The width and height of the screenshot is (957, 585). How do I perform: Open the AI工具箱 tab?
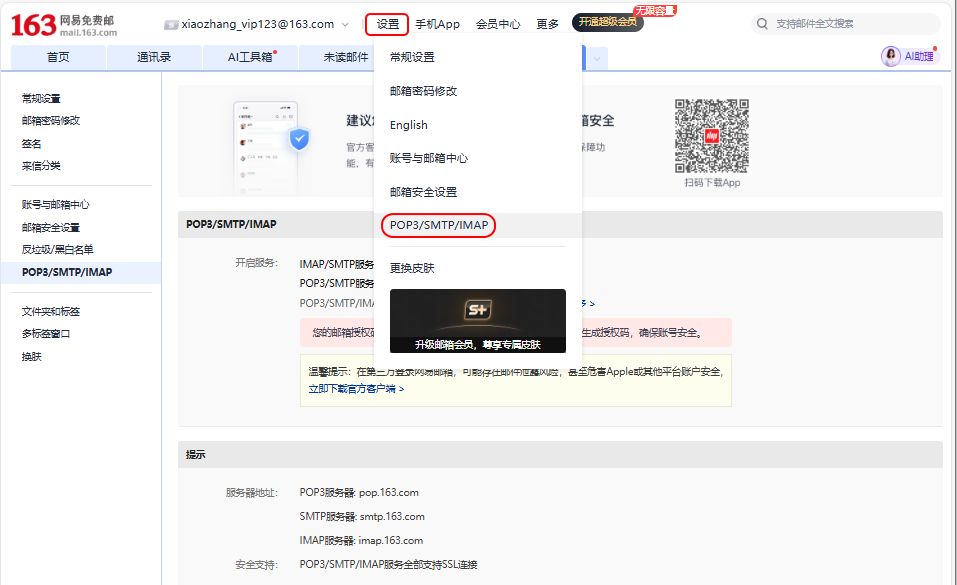click(252, 58)
